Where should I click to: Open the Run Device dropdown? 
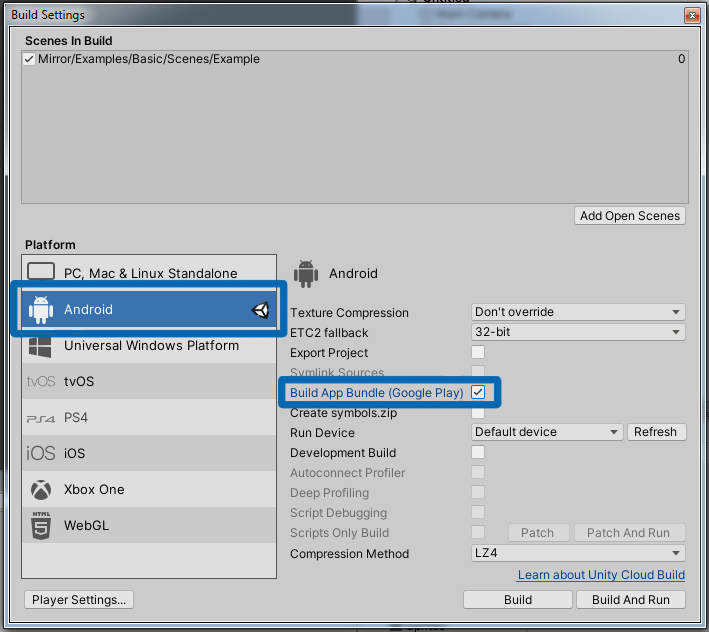coord(547,432)
